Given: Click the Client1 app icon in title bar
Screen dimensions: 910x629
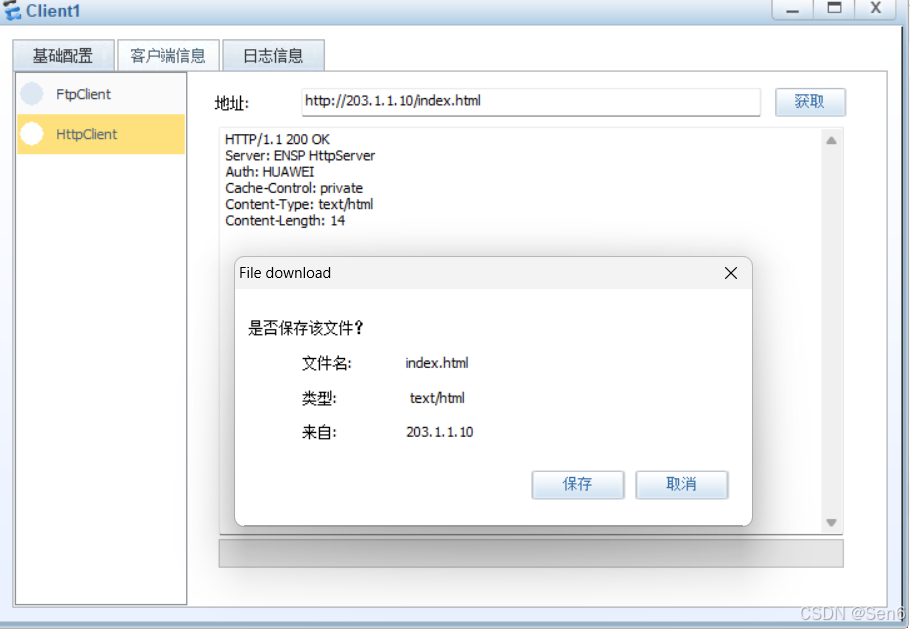Looking at the screenshot, I should (x=12, y=10).
